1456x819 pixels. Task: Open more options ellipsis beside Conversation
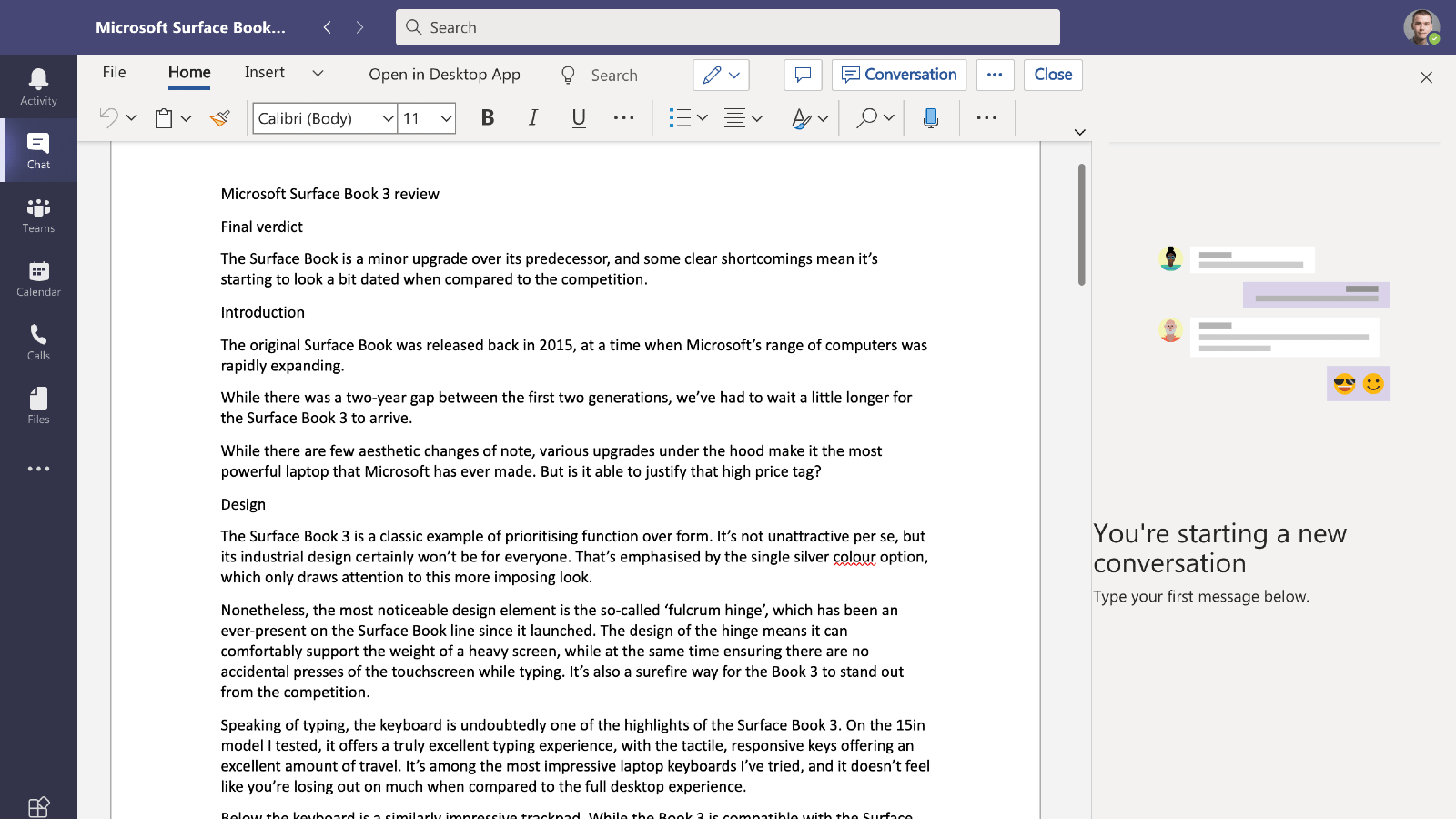(995, 75)
